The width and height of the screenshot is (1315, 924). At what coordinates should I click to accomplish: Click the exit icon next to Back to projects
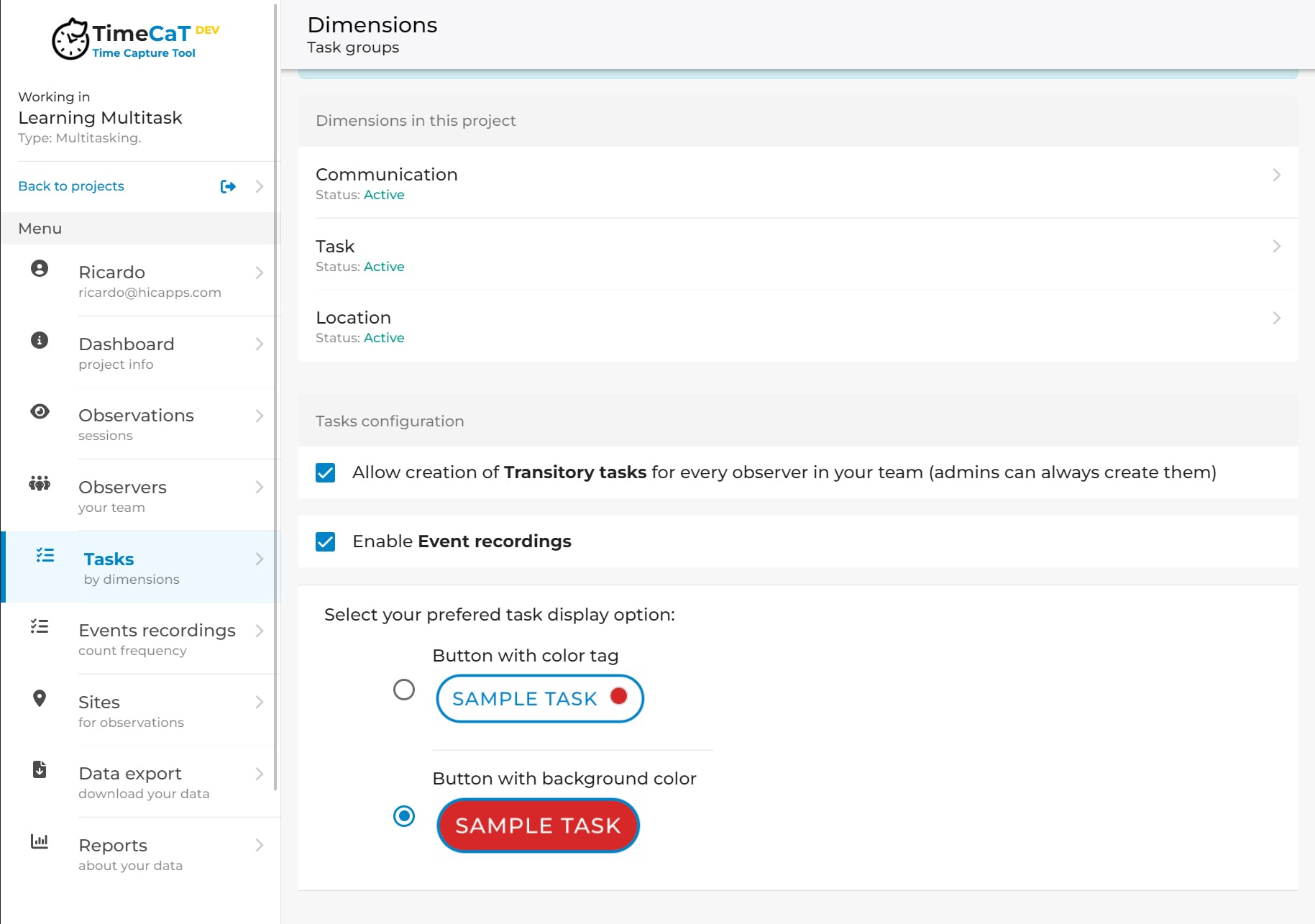click(x=228, y=186)
